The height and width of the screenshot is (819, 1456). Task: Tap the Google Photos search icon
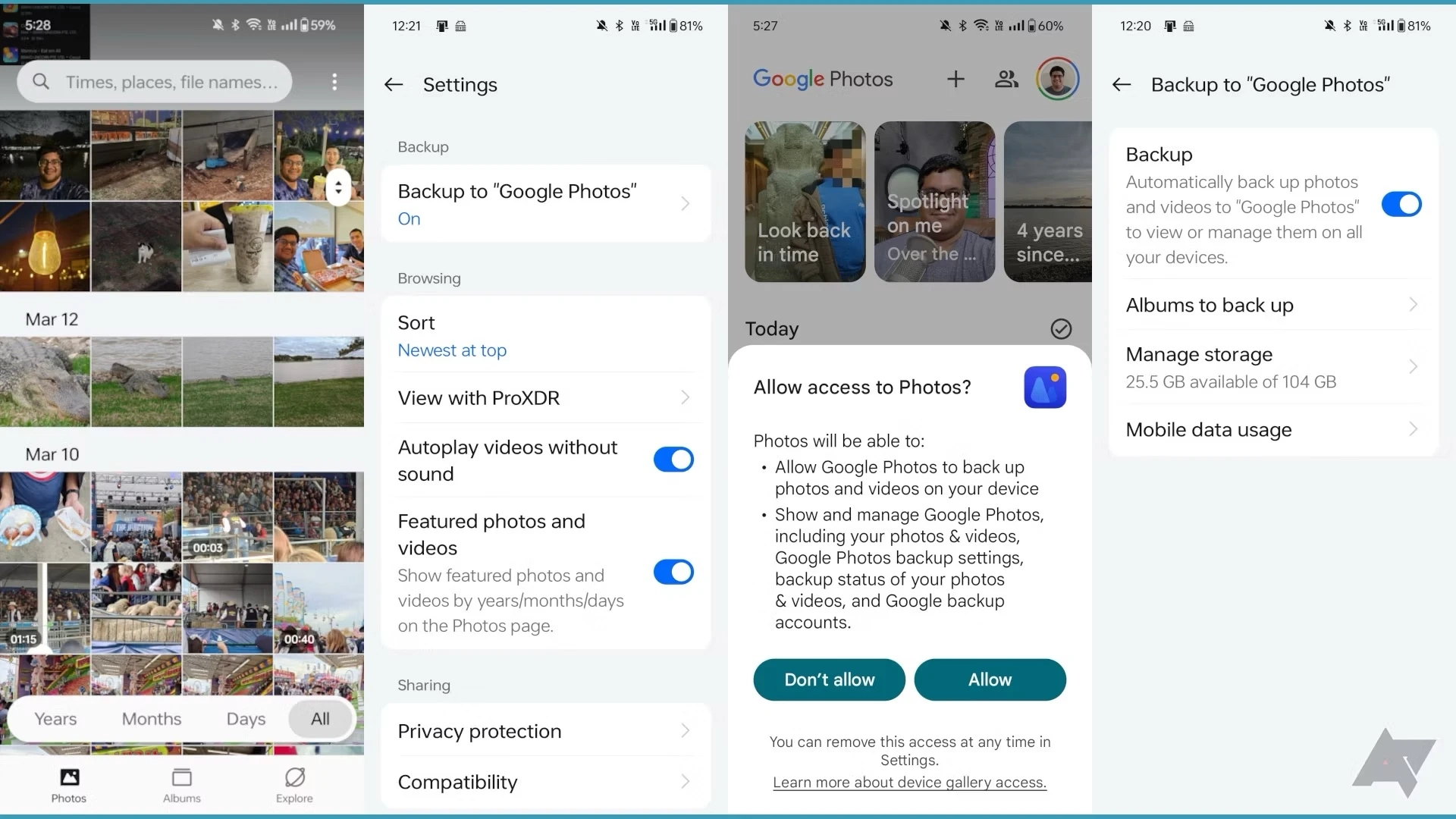click(x=41, y=83)
